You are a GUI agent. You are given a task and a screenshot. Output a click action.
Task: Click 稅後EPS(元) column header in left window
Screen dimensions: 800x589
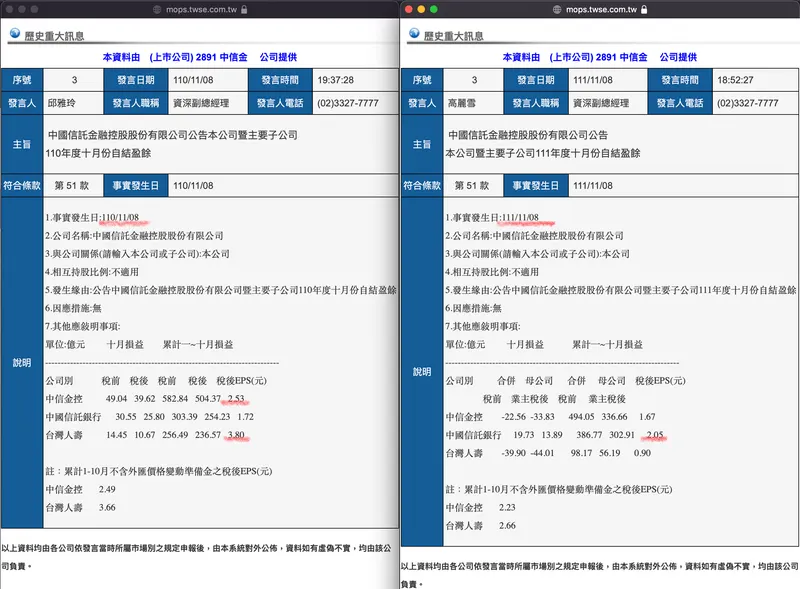pos(241,381)
